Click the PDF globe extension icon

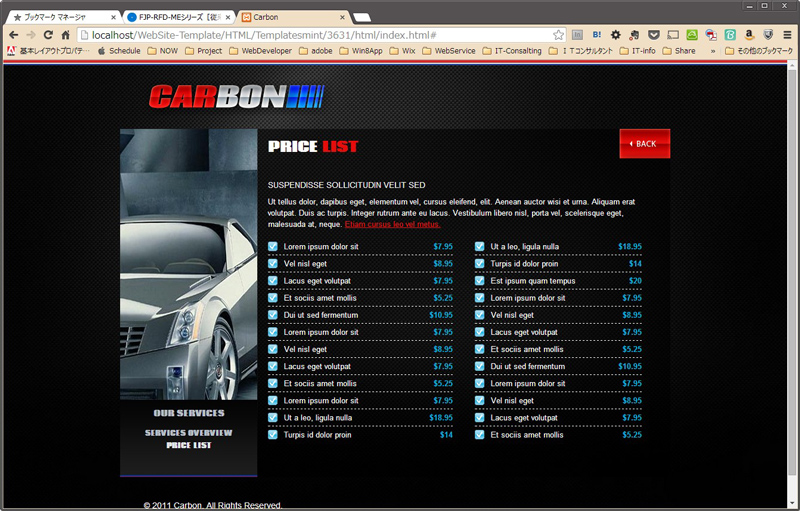[x=711, y=35]
